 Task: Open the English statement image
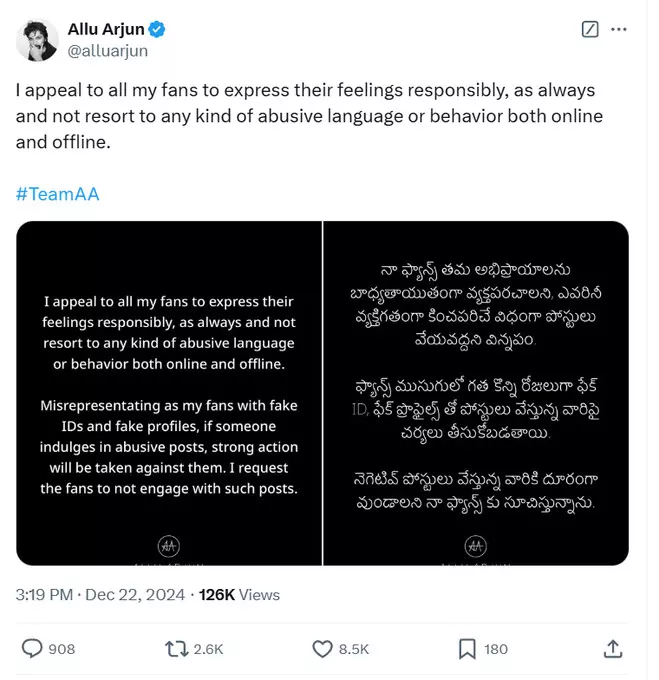coord(169,393)
